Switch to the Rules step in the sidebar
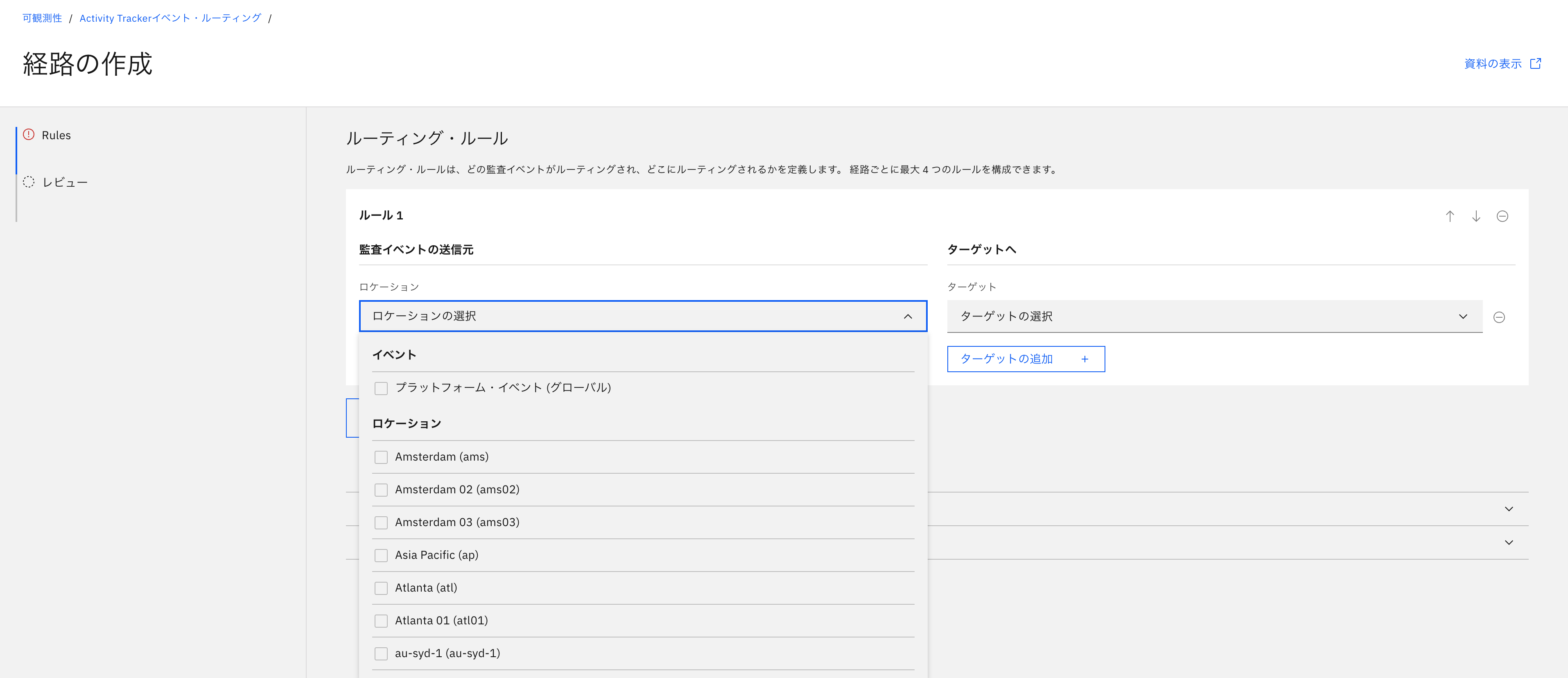Image resolution: width=1568 pixels, height=678 pixels. (56, 135)
